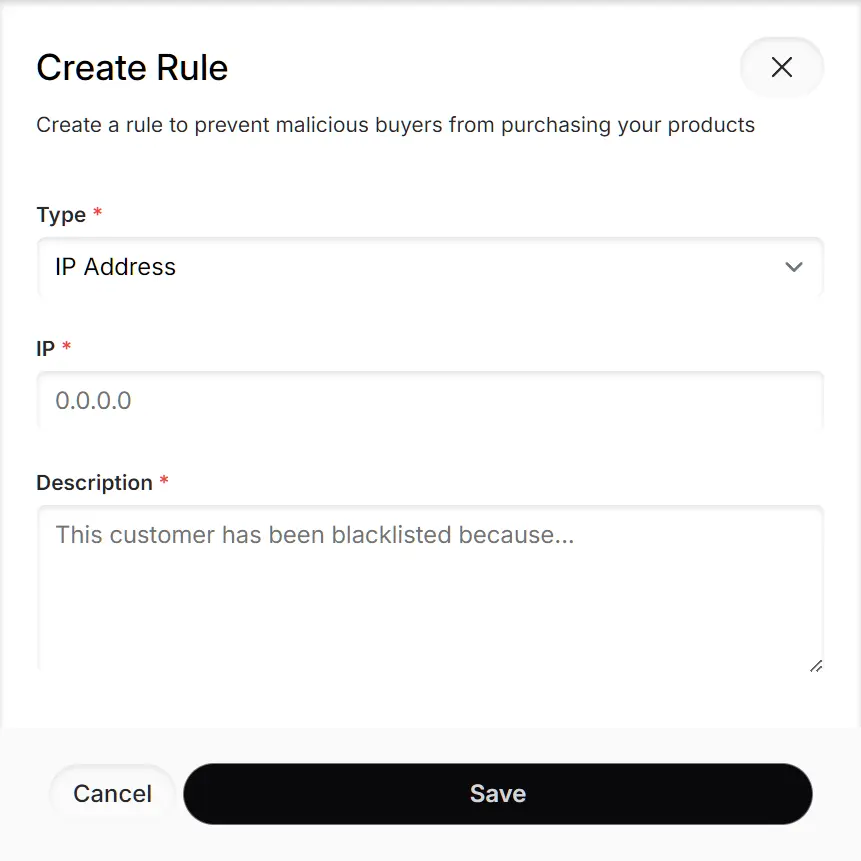Click the blacklisted reason placeholder text
The width and height of the screenshot is (861, 861).
click(x=314, y=535)
